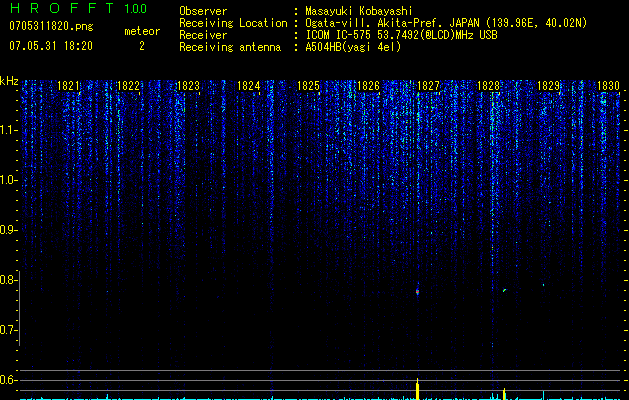Click the 1824 time marker
This screenshot has width=629, height=400.
[x=248, y=86]
